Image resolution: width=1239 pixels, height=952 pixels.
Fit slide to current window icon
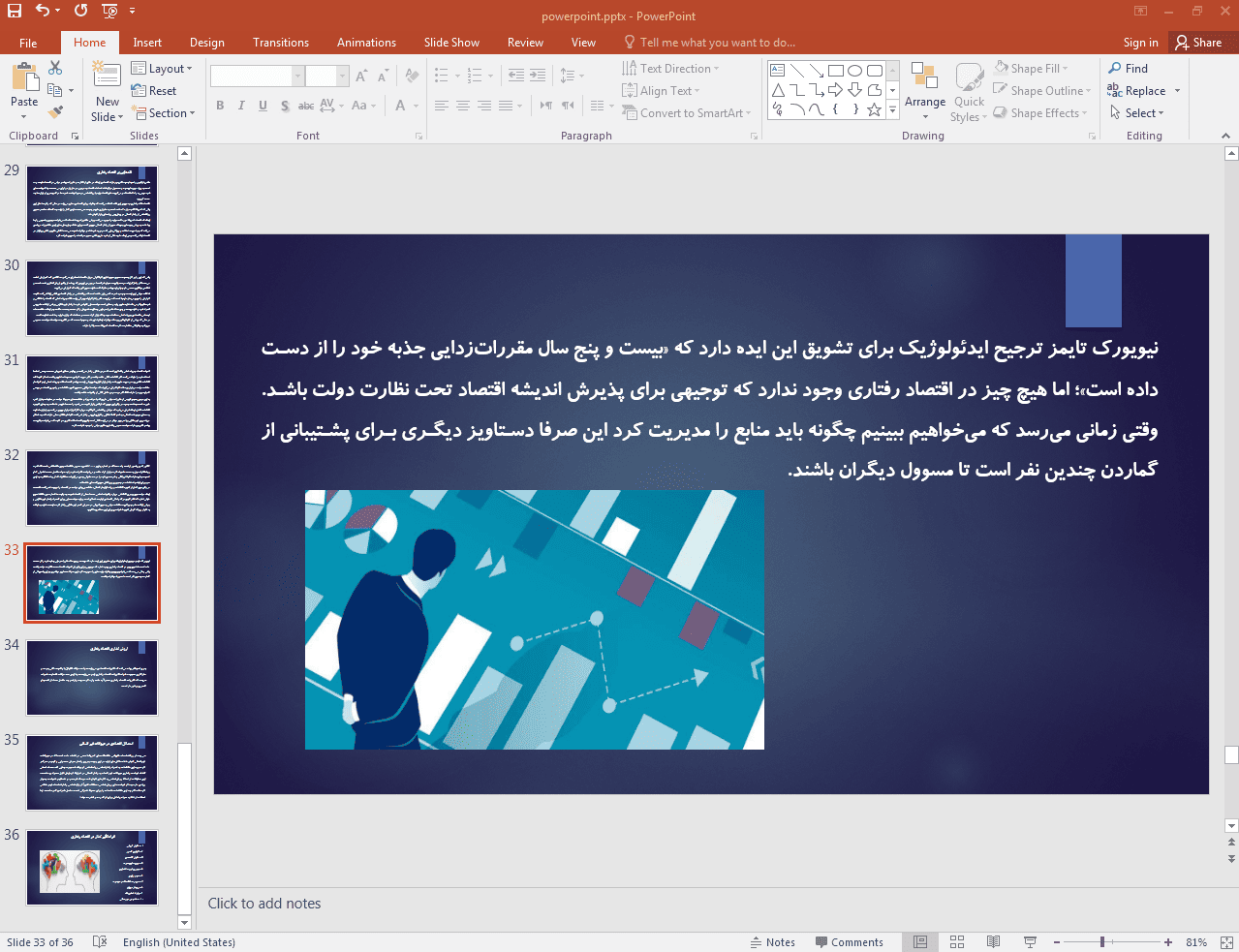click(x=1226, y=942)
